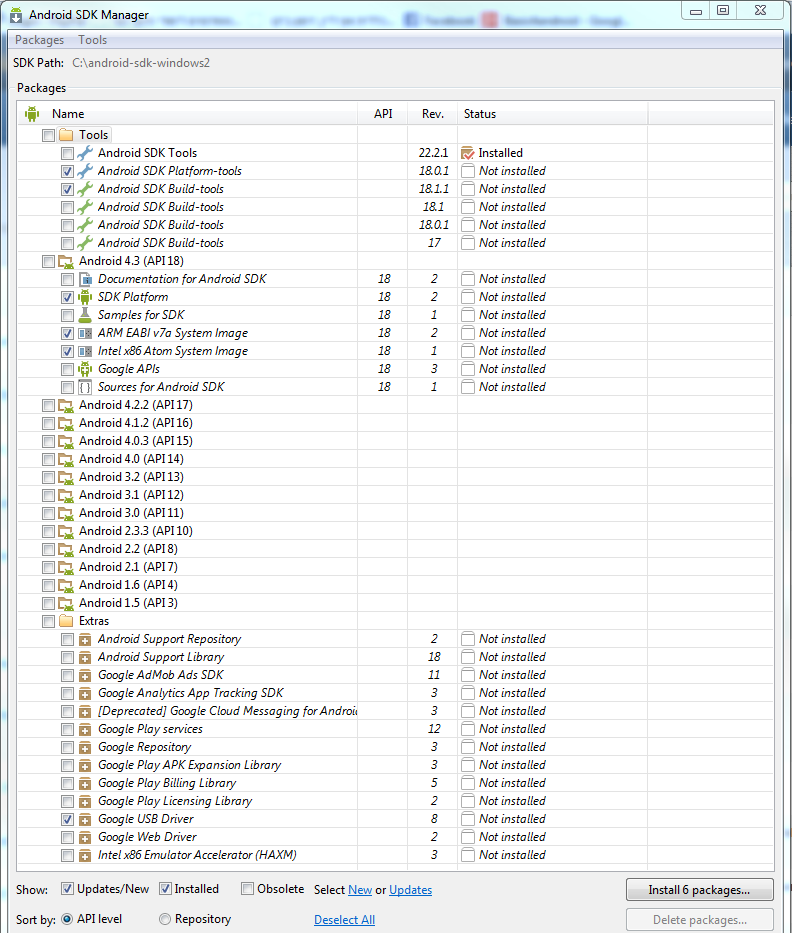This screenshot has width=792, height=933.
Task: Click the Android SDK Platform-tools wrench icon
Action: coord(85,171)
